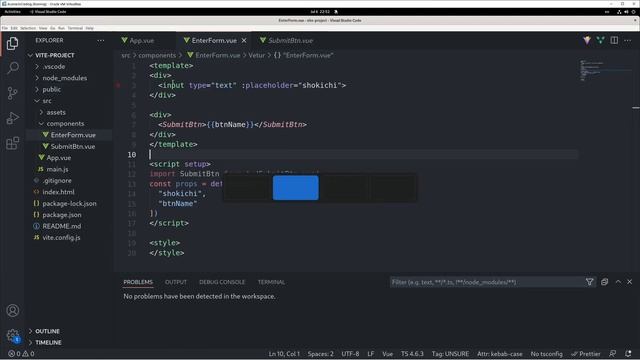Open the Source Control view
This screenshot has height=360, width=640.
click(13, 93)
